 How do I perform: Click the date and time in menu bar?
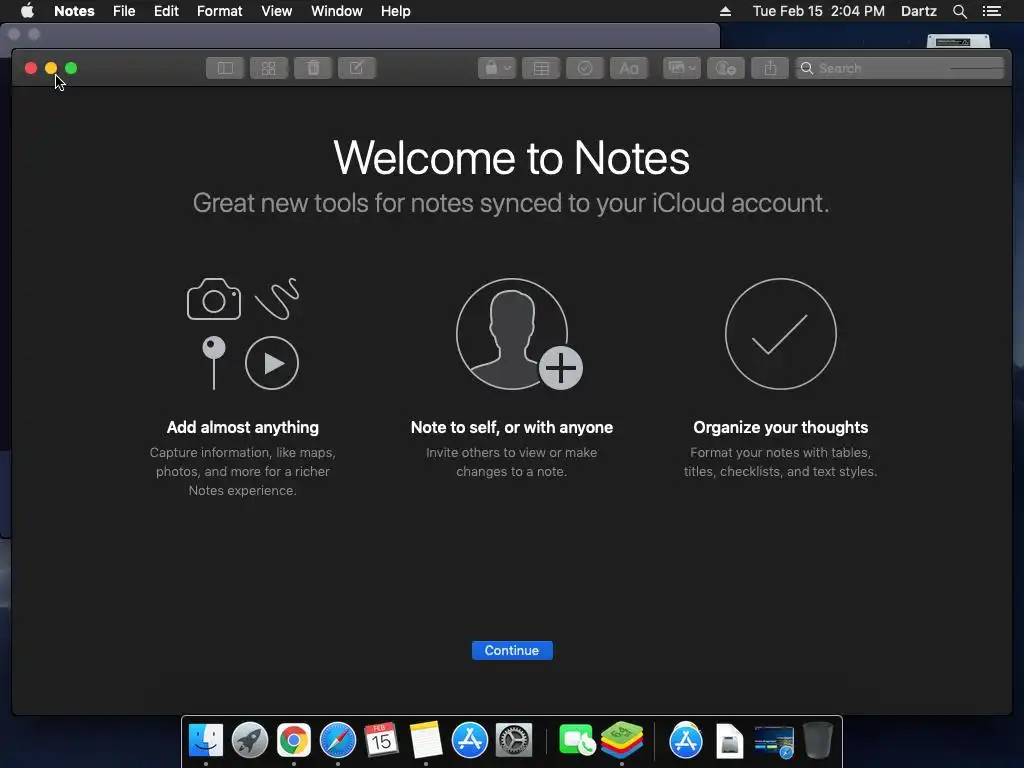[818, 11]
